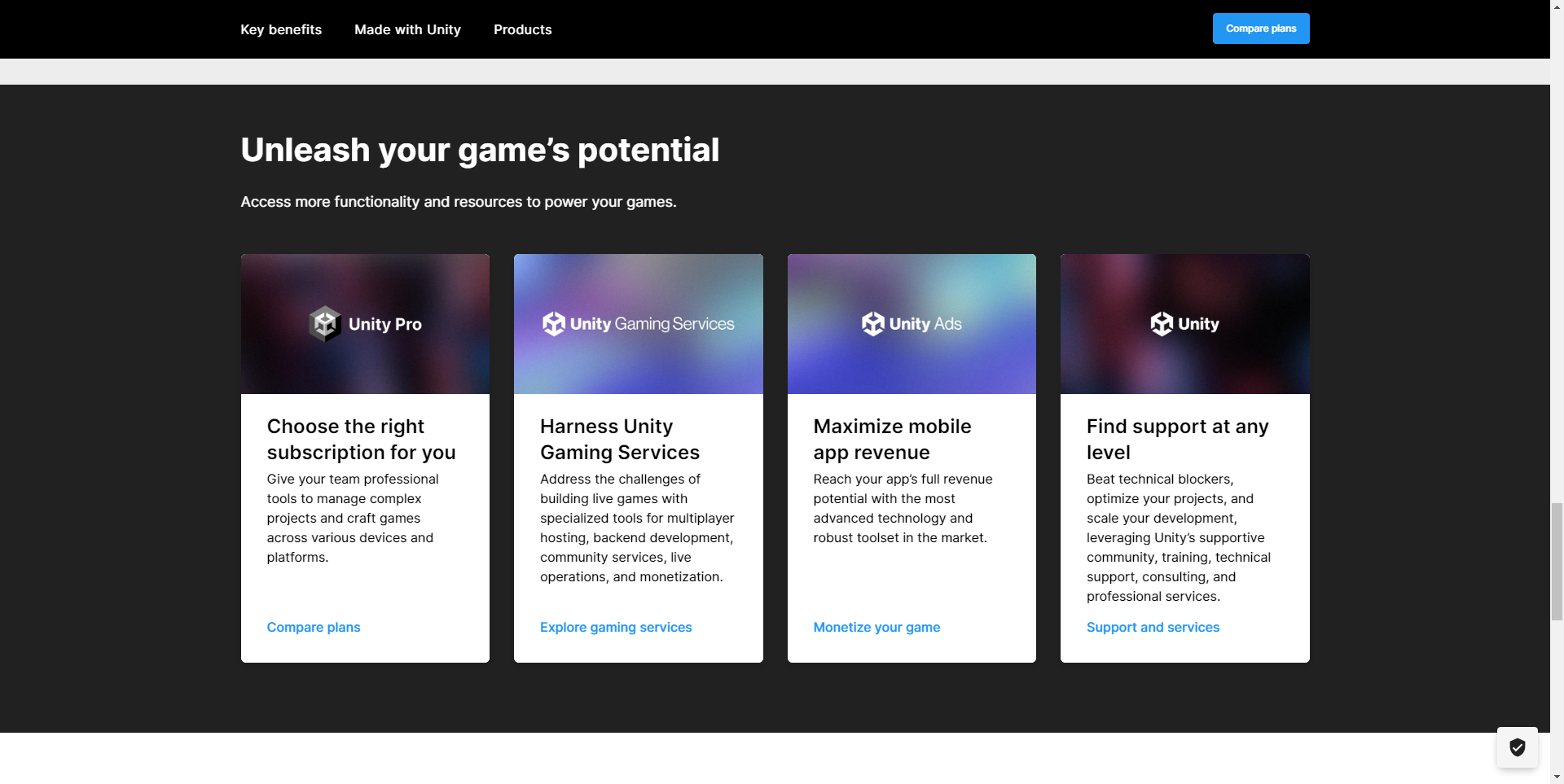
Task: Open the Unity Pro card banner image
Action: [365, 324]
